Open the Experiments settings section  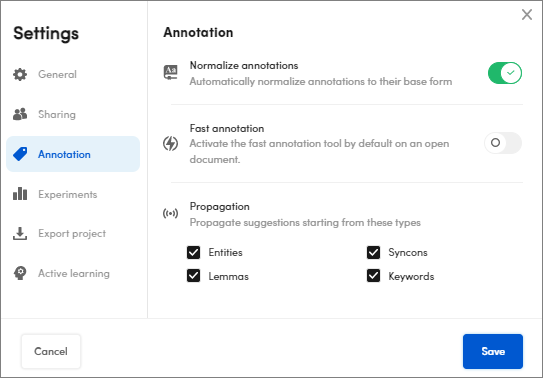[x=73, y=194]
